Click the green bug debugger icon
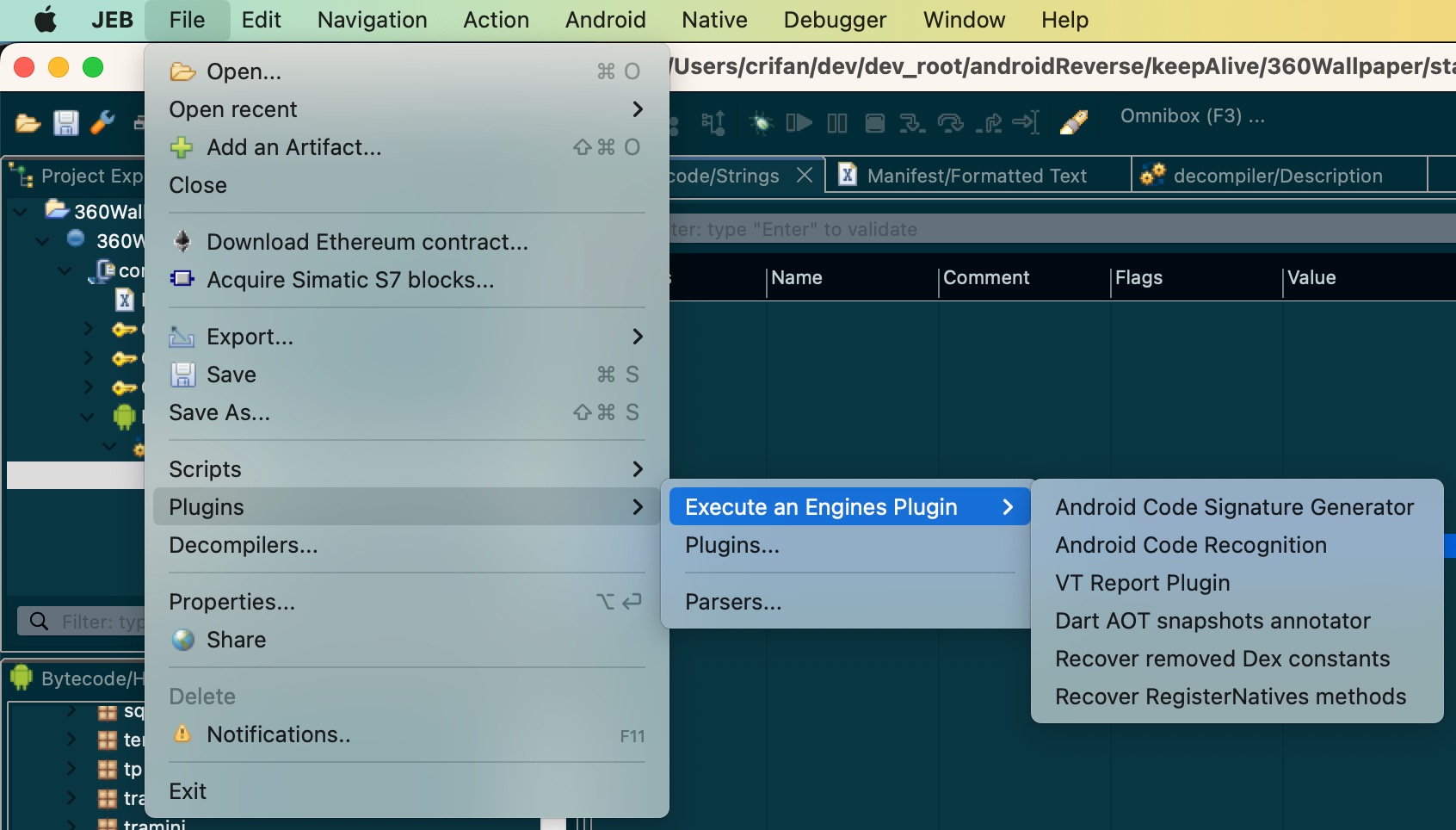This screenshot has height=830, width=1456. click(x=761, y=123)
